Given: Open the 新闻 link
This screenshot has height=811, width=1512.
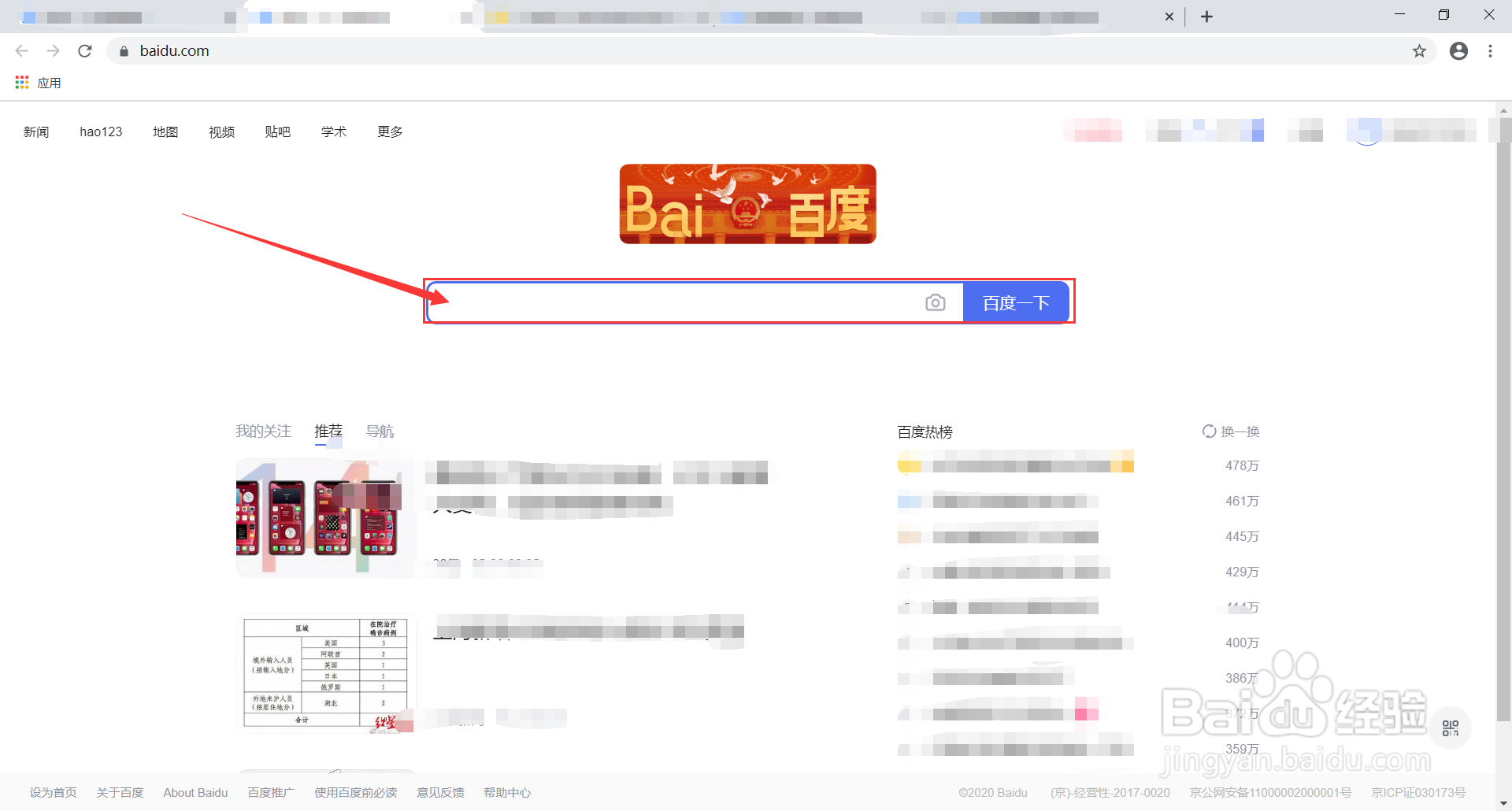Looking at the screenshot, I should 36,131.
